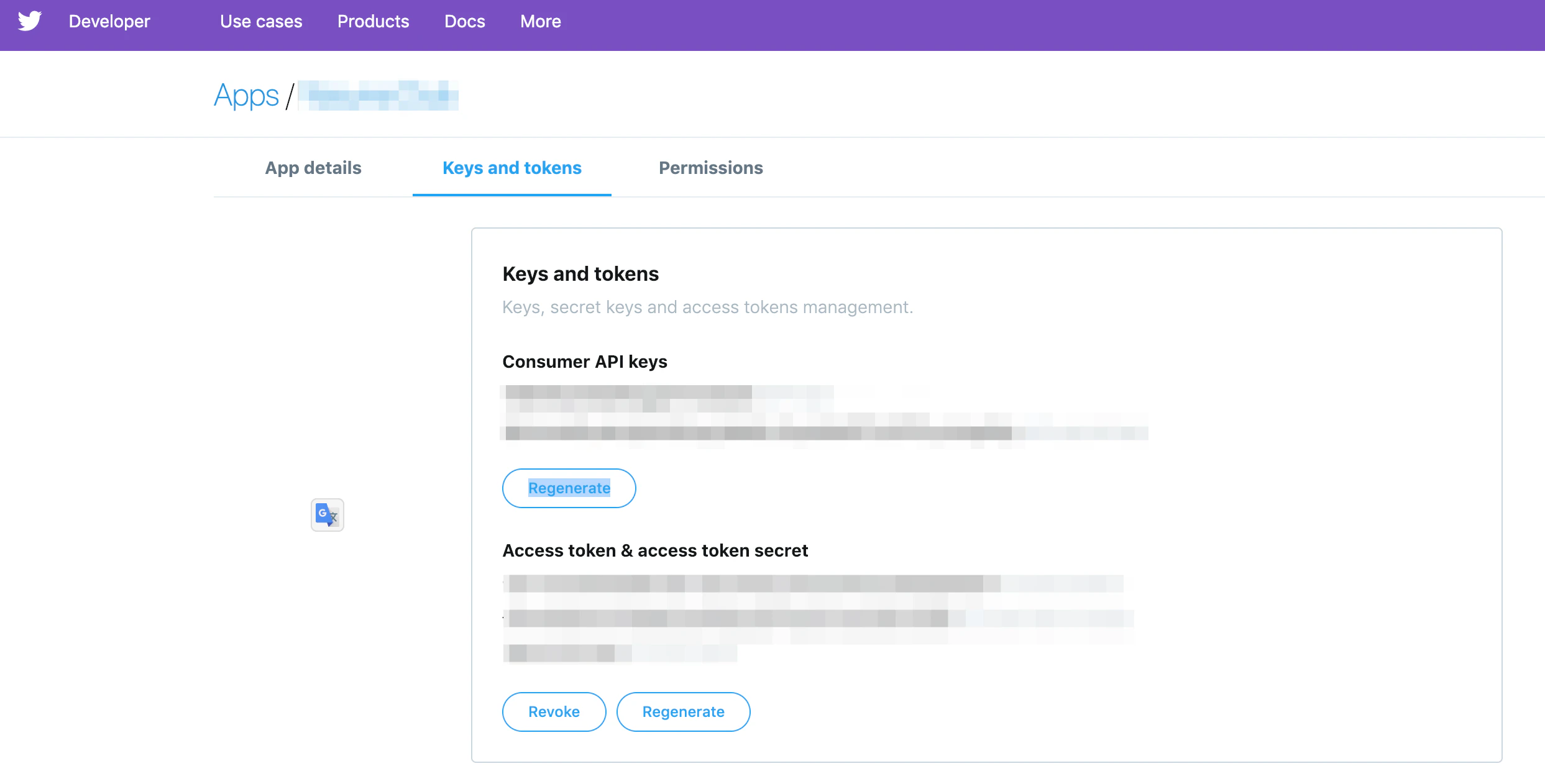Click the blurred Consumer API key text
Image resolution: width=1545 pixels, height=784 pixels.
[x=824, y=413]
